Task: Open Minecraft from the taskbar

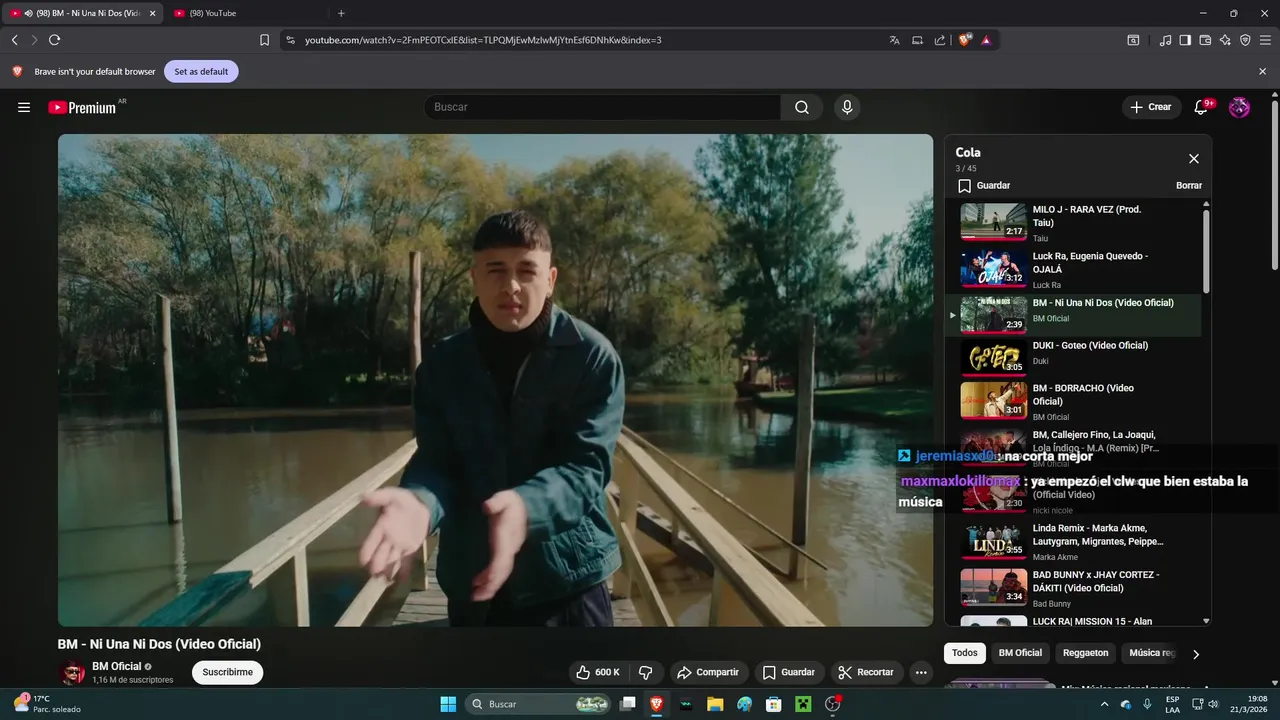Action: point(802,704)
